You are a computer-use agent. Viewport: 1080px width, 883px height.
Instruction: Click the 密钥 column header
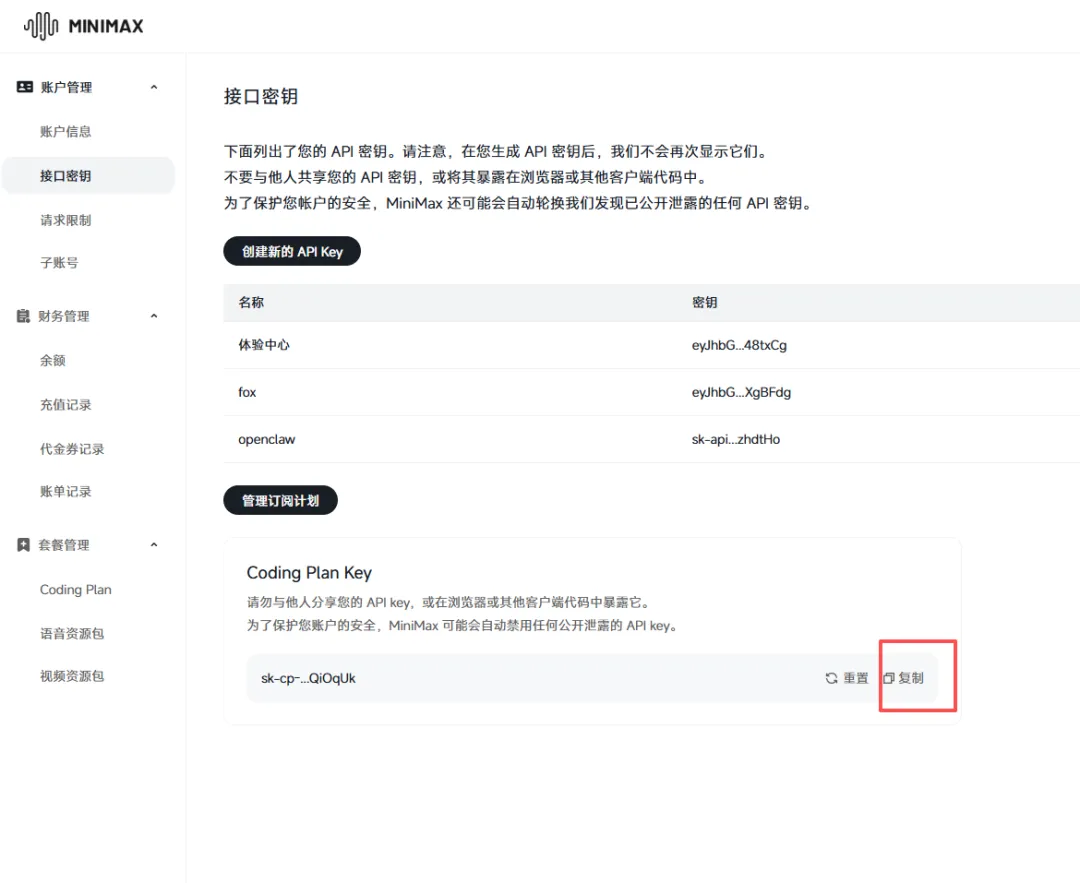705,302
